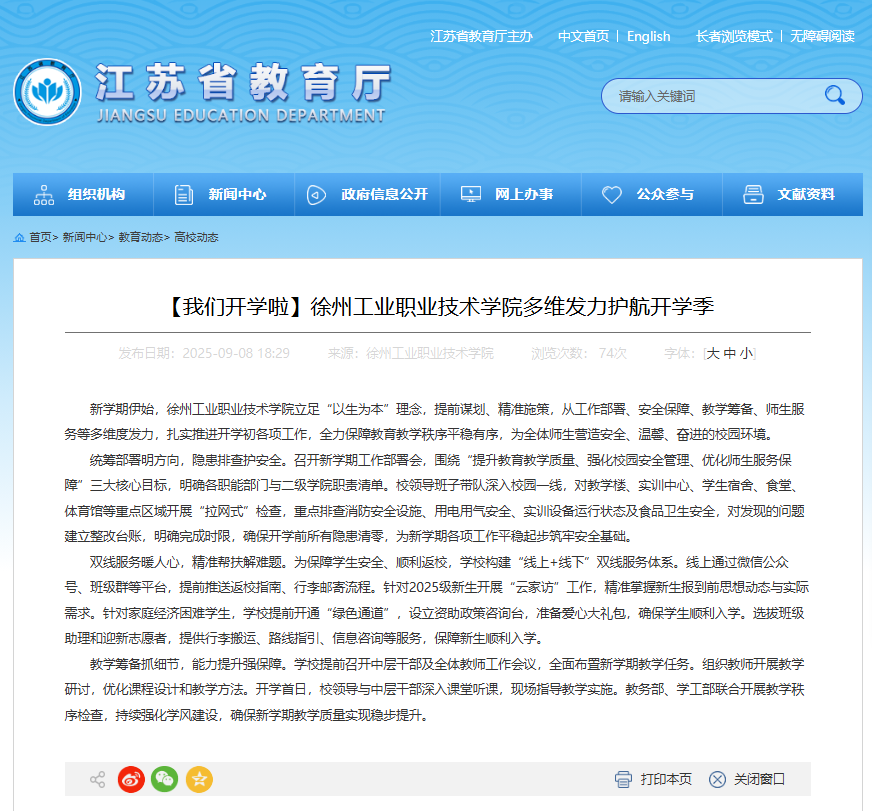
Task: Switch to the English site
Action: tap(648, 36)
